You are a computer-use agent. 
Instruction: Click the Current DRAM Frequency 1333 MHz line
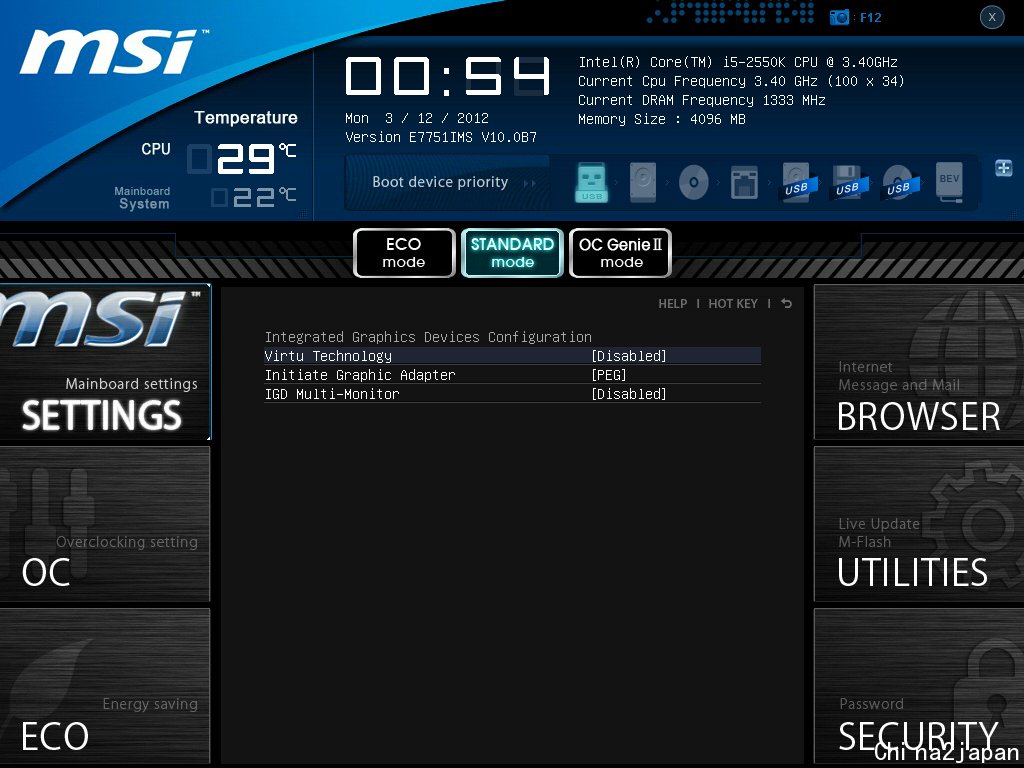tap(702, 100)
